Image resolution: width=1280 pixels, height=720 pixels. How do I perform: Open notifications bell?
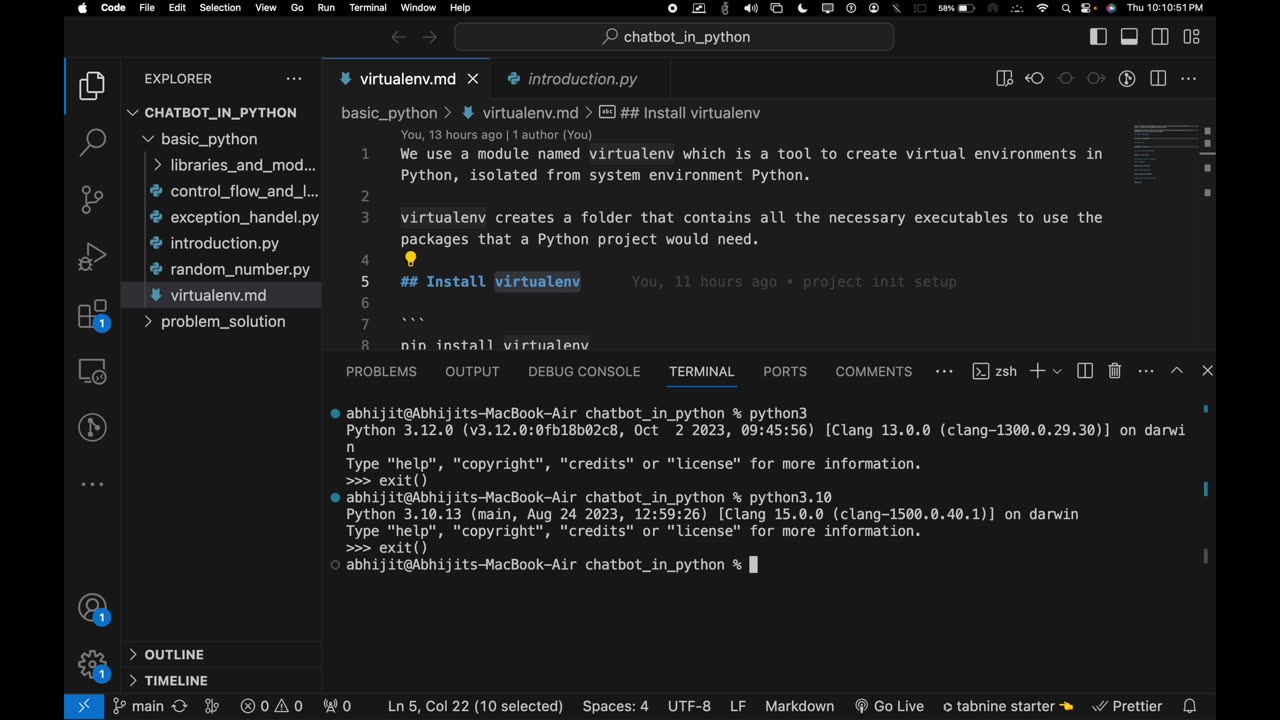point(1190,706)
